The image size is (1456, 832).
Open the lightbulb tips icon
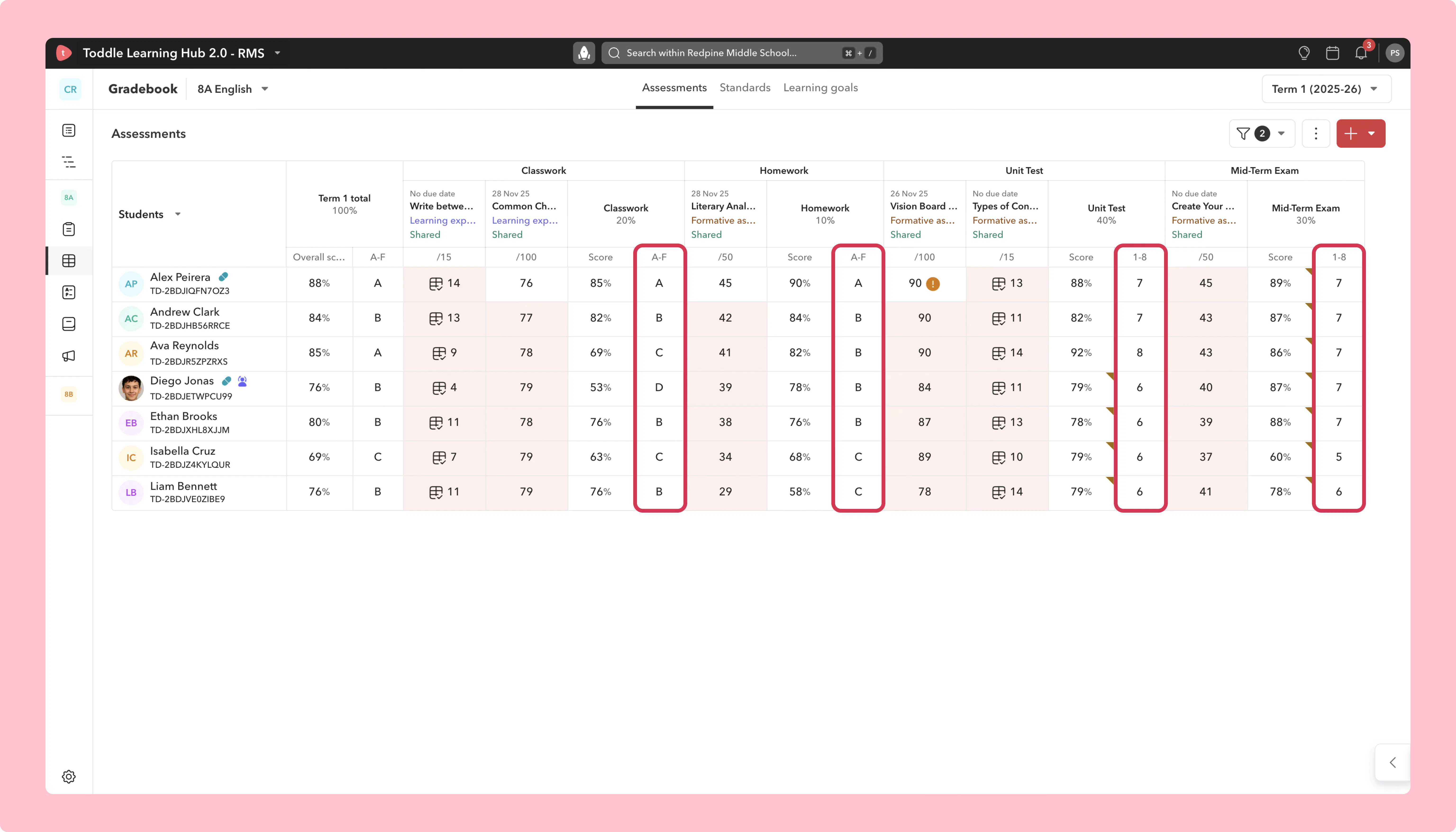(1304, 53)
